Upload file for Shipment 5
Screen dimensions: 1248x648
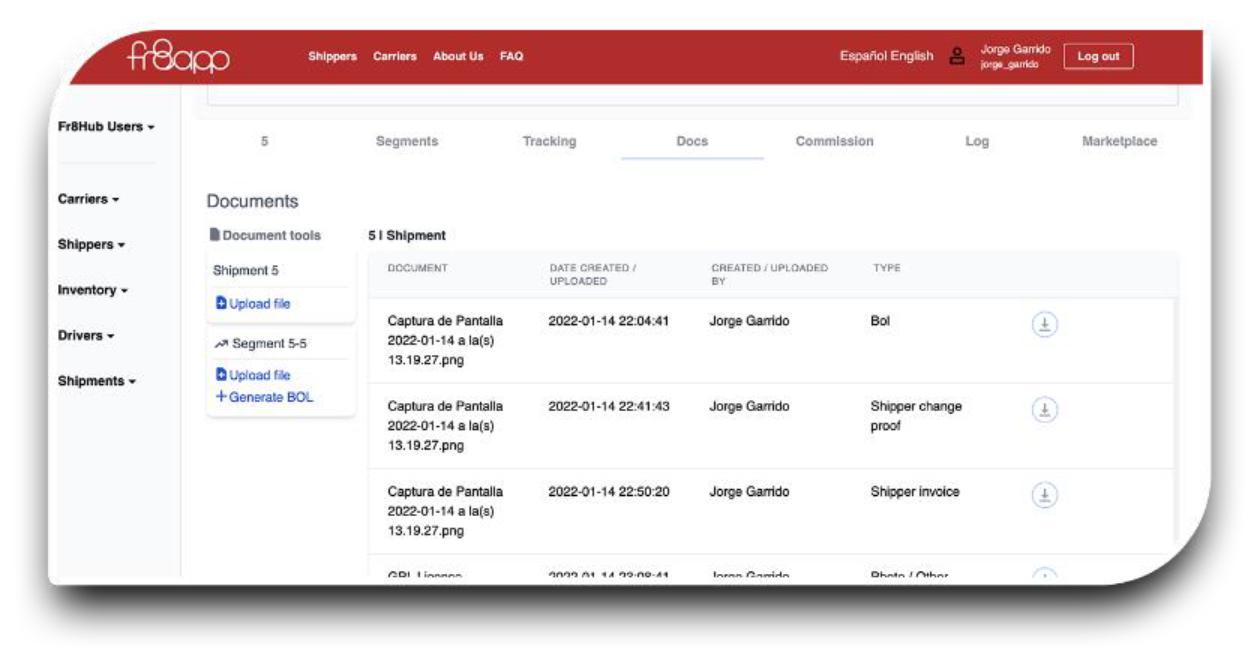[x=253, y=304]
